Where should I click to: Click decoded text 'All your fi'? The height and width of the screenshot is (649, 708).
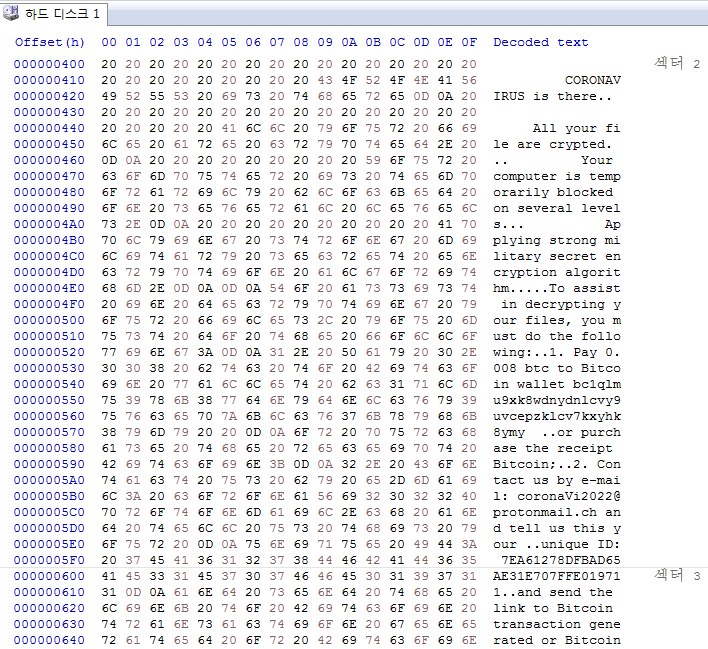[577, 128]
